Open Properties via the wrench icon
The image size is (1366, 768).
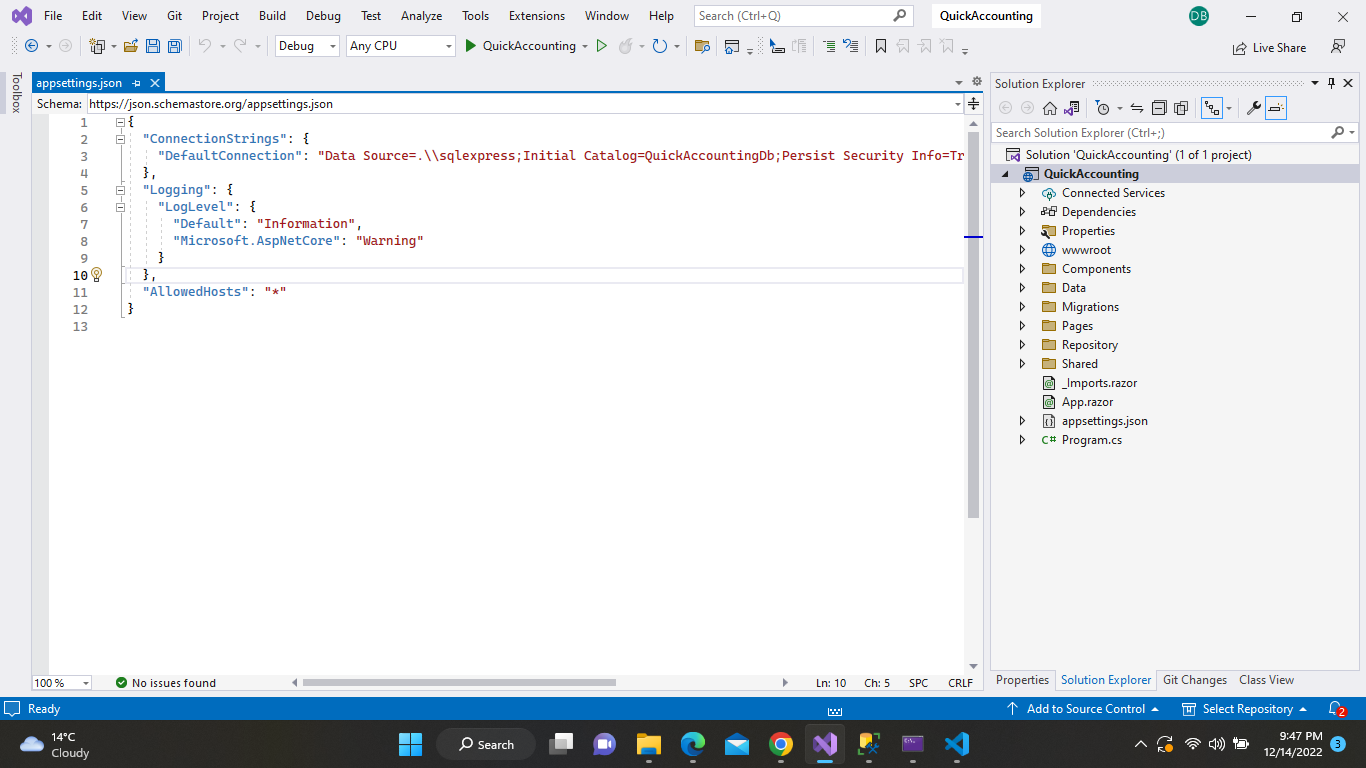1253,108
